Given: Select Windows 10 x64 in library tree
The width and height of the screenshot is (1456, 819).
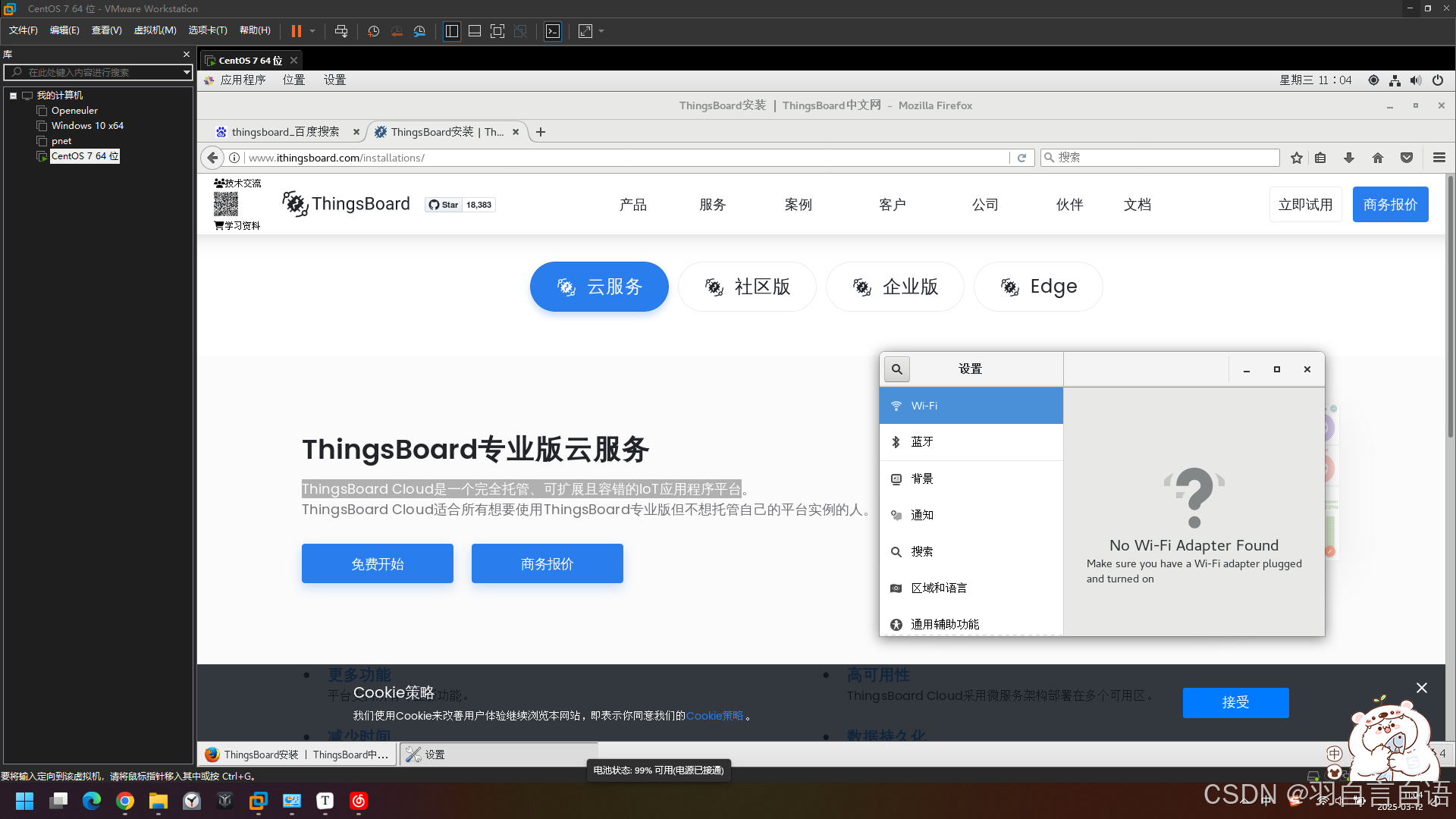Looking at the screenshot, I should point(87,126).
